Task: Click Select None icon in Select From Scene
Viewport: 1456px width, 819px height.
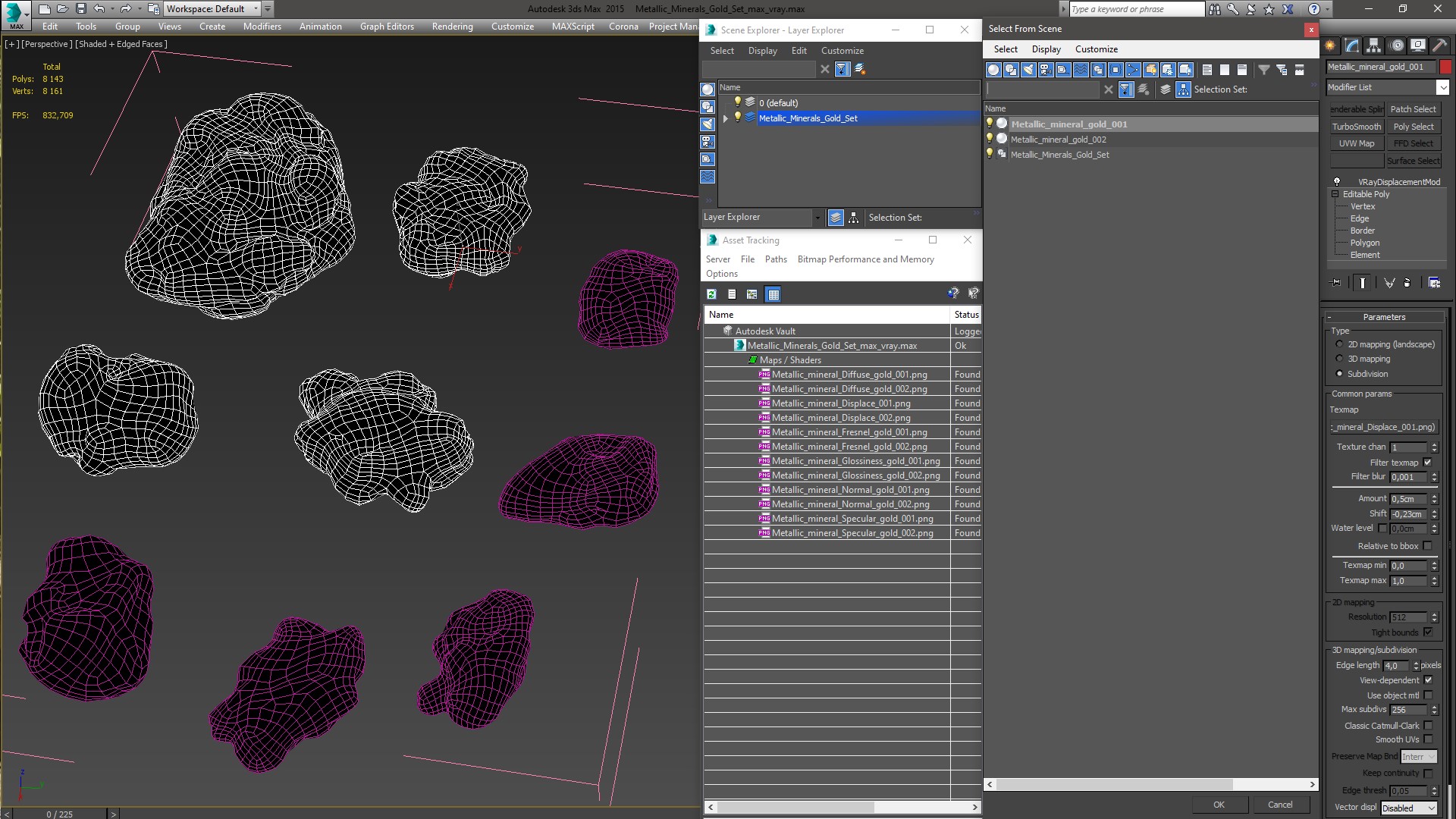Action: 1225,70
